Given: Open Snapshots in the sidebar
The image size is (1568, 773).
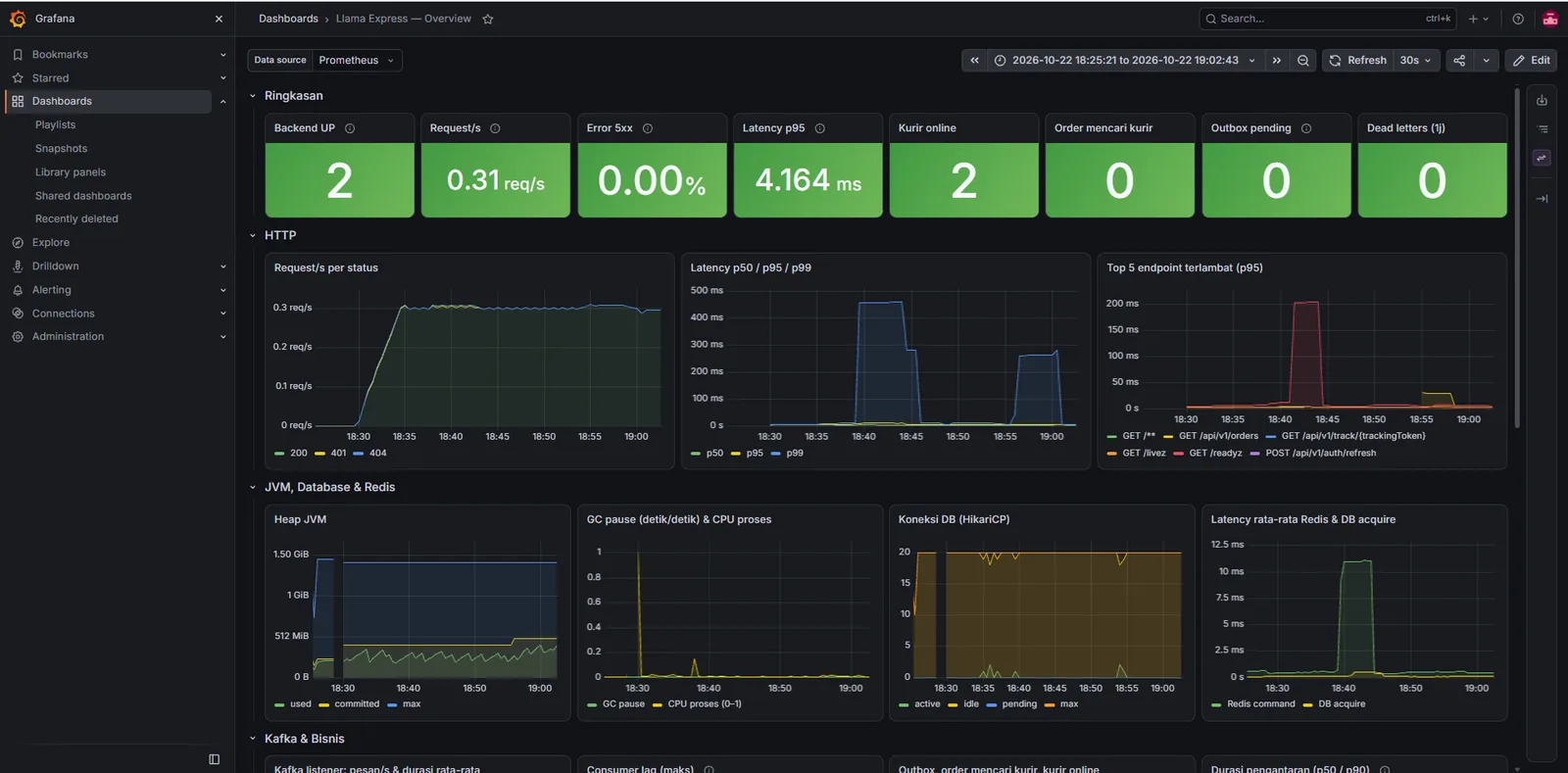Looking at the screenshot, I should (61, 149).
